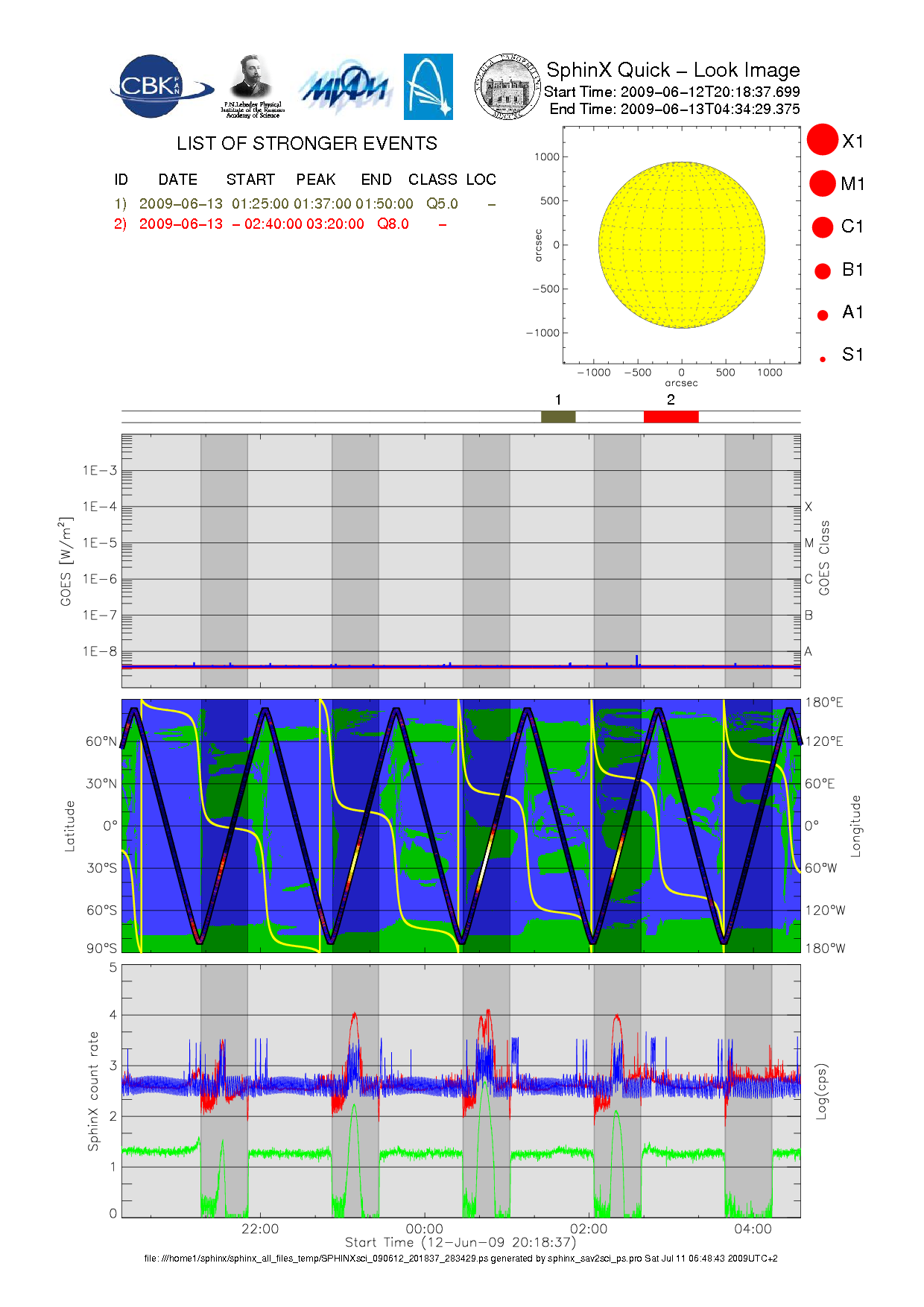Click the blue square logo with white arc

pos(428,86)
